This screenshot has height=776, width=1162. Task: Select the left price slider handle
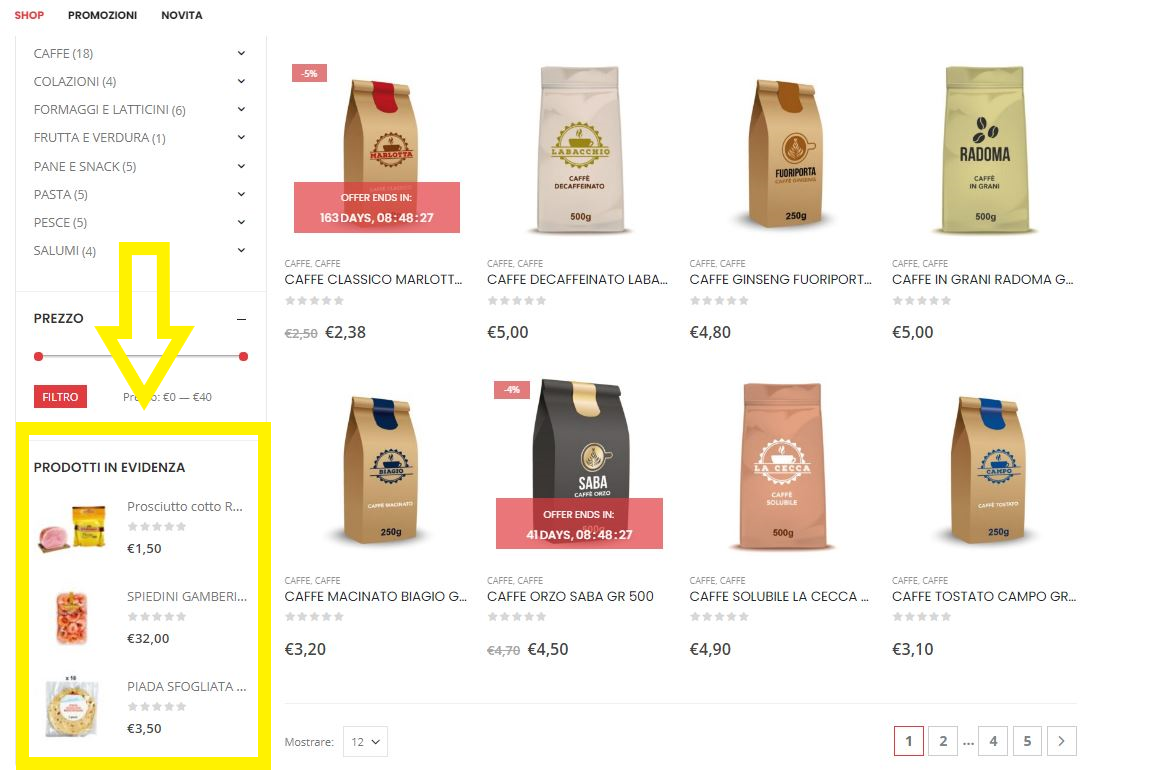click(39, 357)
